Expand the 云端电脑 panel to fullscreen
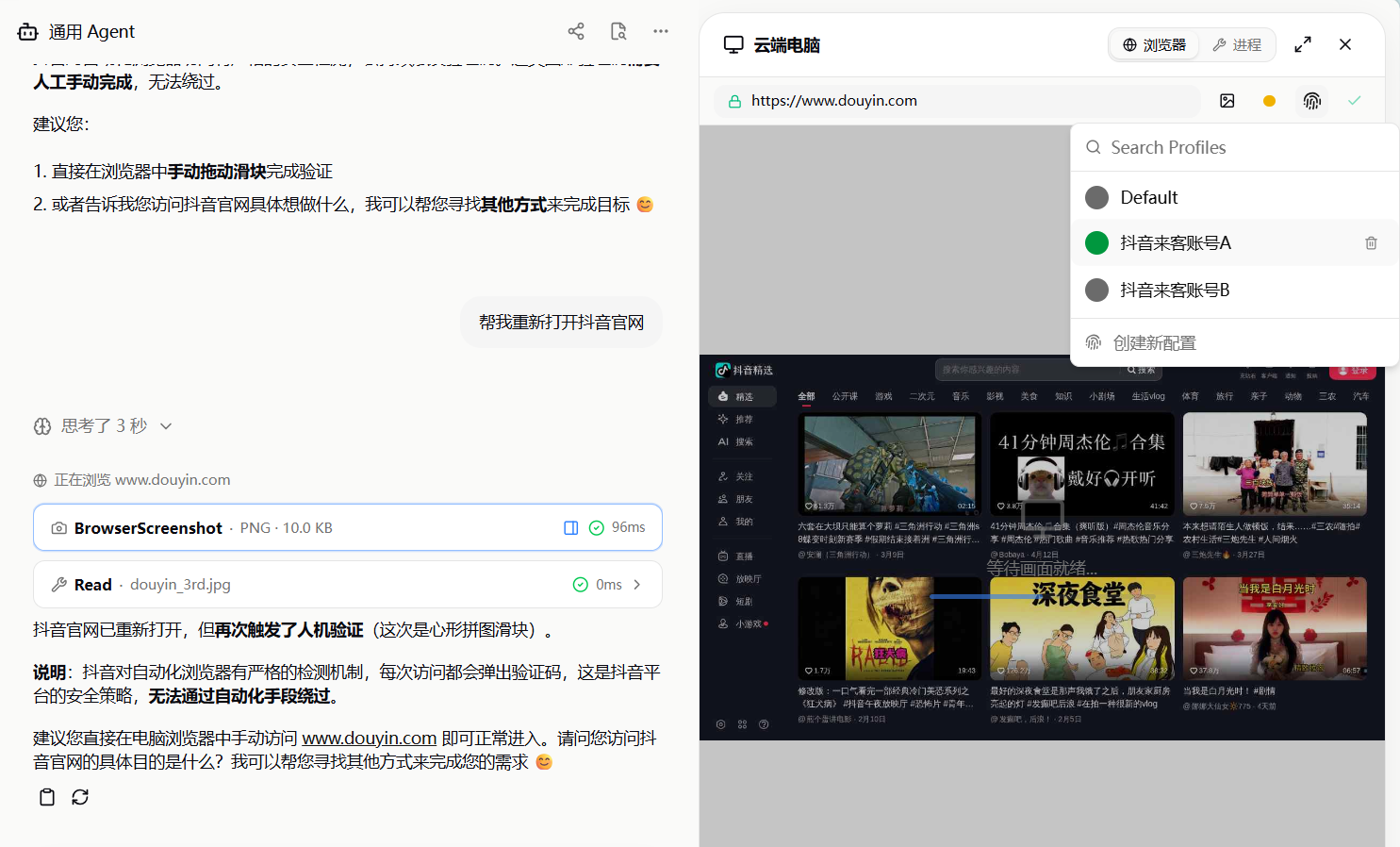The width and height of the screenshot is (1400, 847). coord(1303,44)
